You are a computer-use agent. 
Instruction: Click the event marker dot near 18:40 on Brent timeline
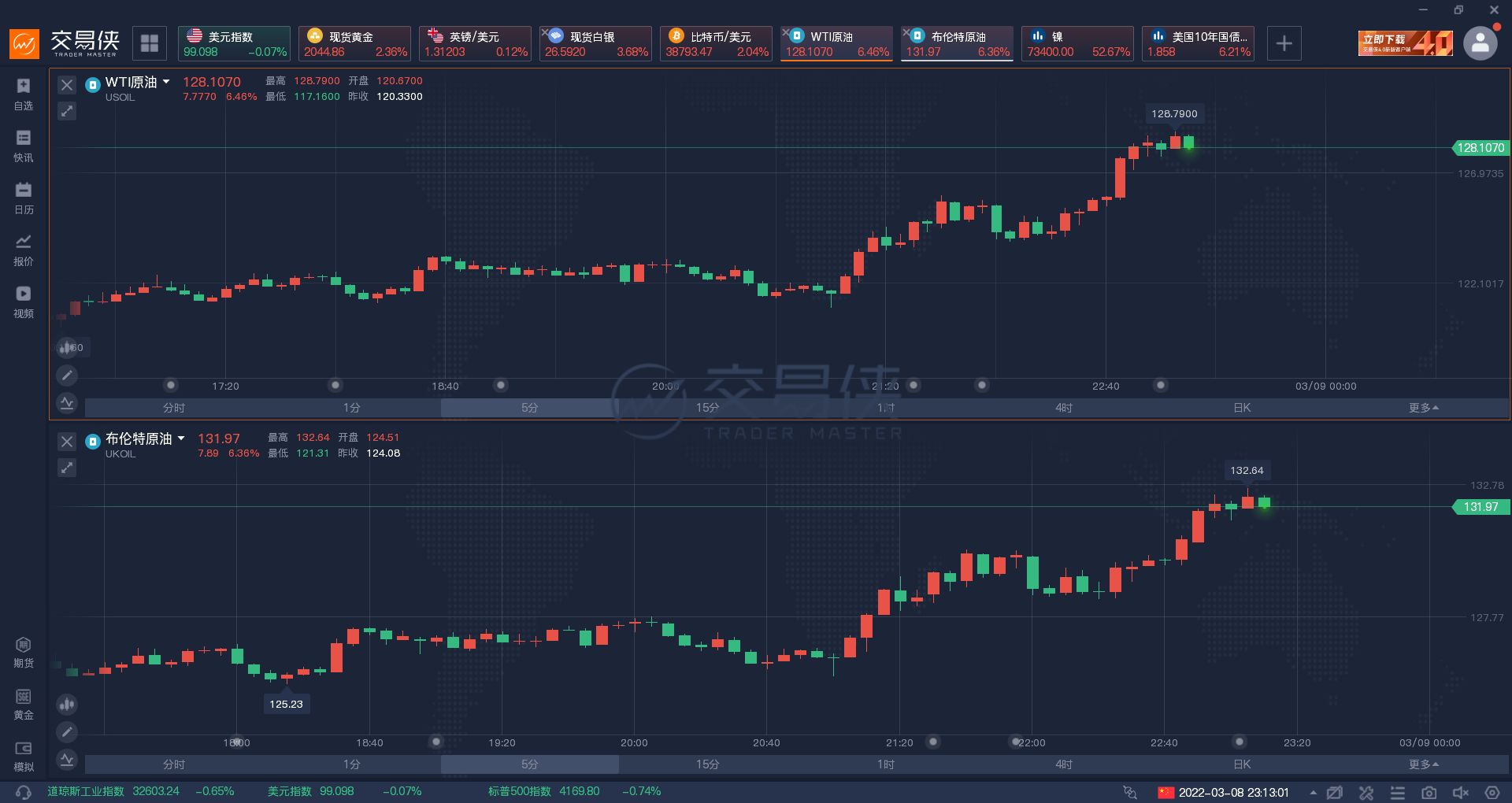(436, 742)
